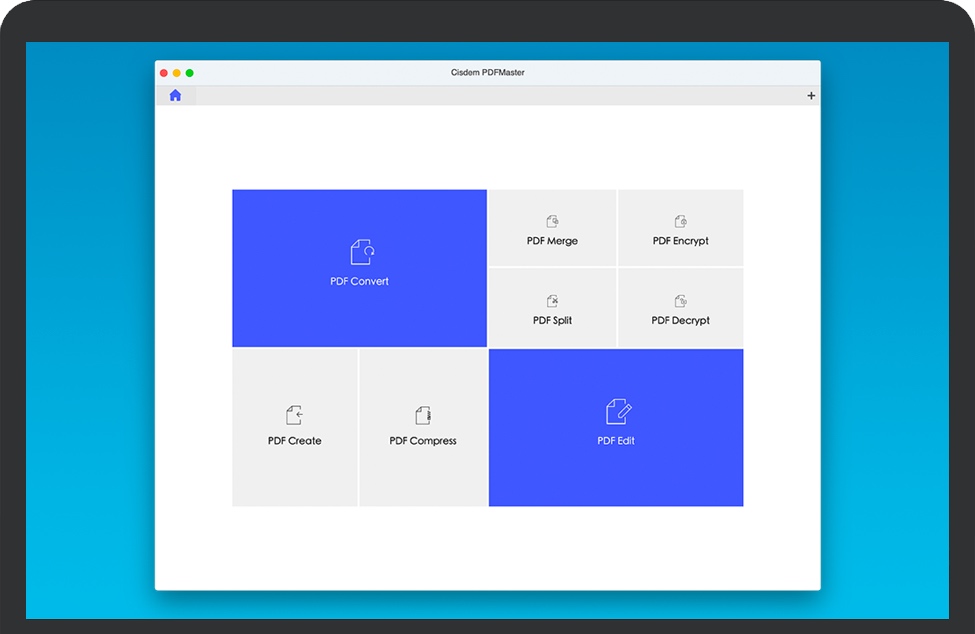The height and width of the screenshot is (634, 975).
Task: Minimize the window with yellow button
Action: coord(177,73)
